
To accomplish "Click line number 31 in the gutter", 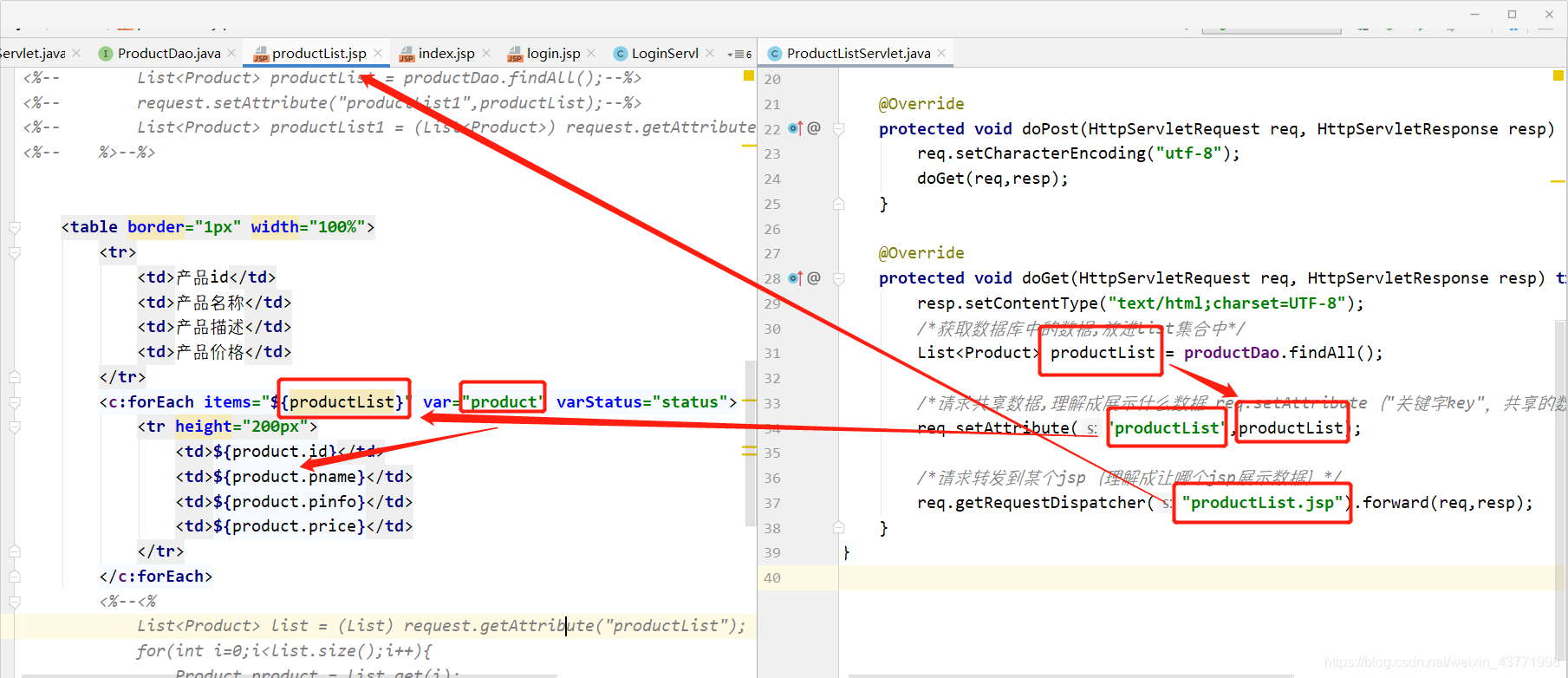I will click(772, 353).
